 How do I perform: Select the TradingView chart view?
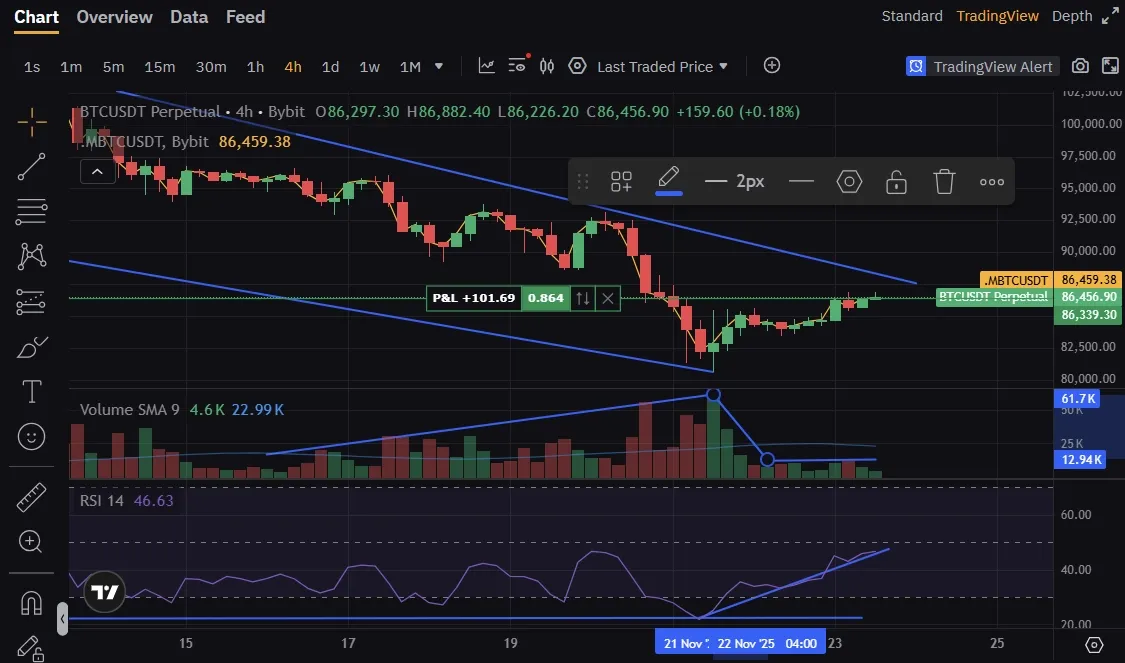point(997,16)
